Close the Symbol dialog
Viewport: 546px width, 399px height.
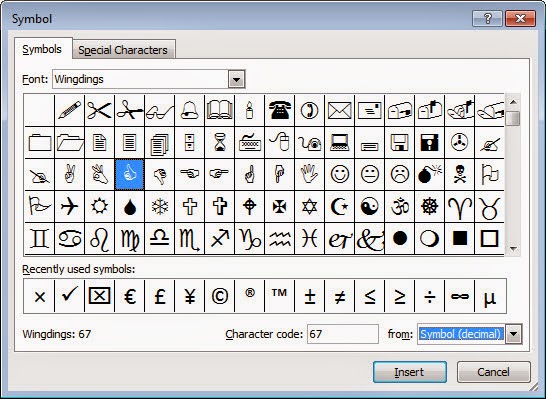tap(520, 18)
